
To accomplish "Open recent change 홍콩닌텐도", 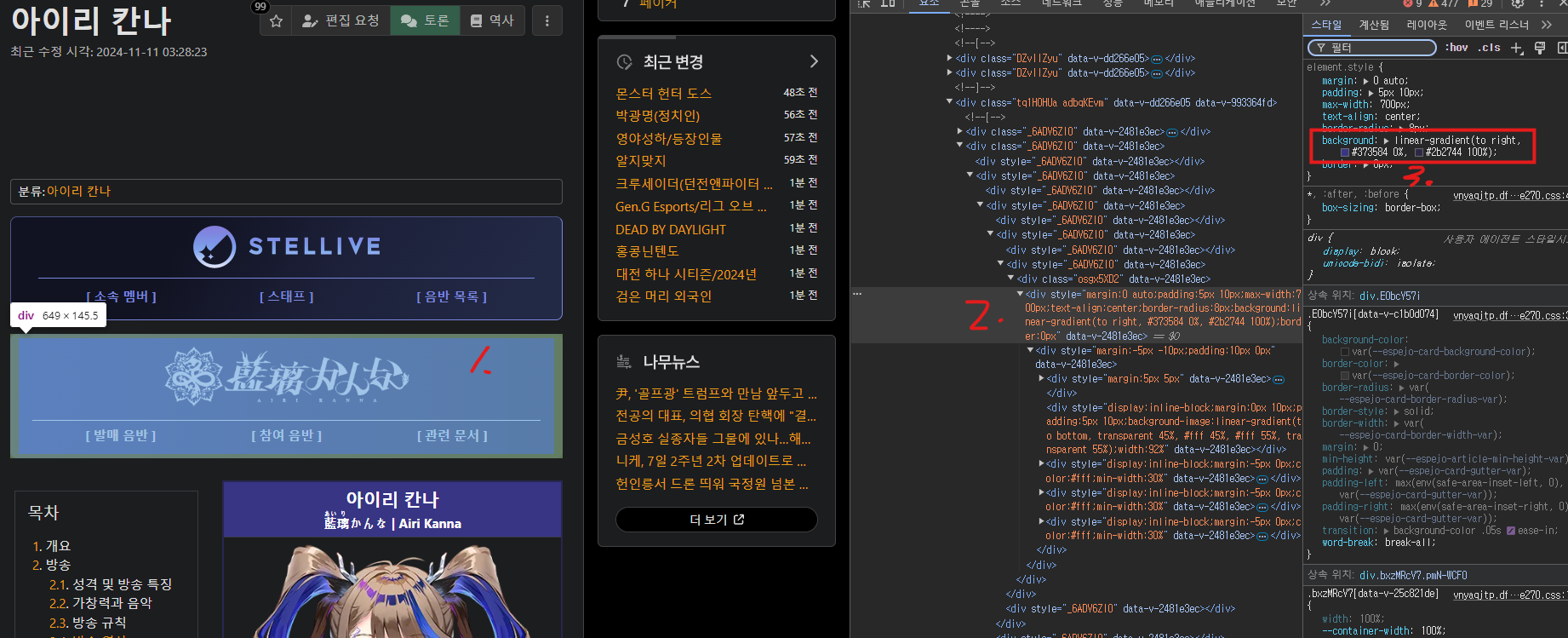I will click(x=648, y=251).
